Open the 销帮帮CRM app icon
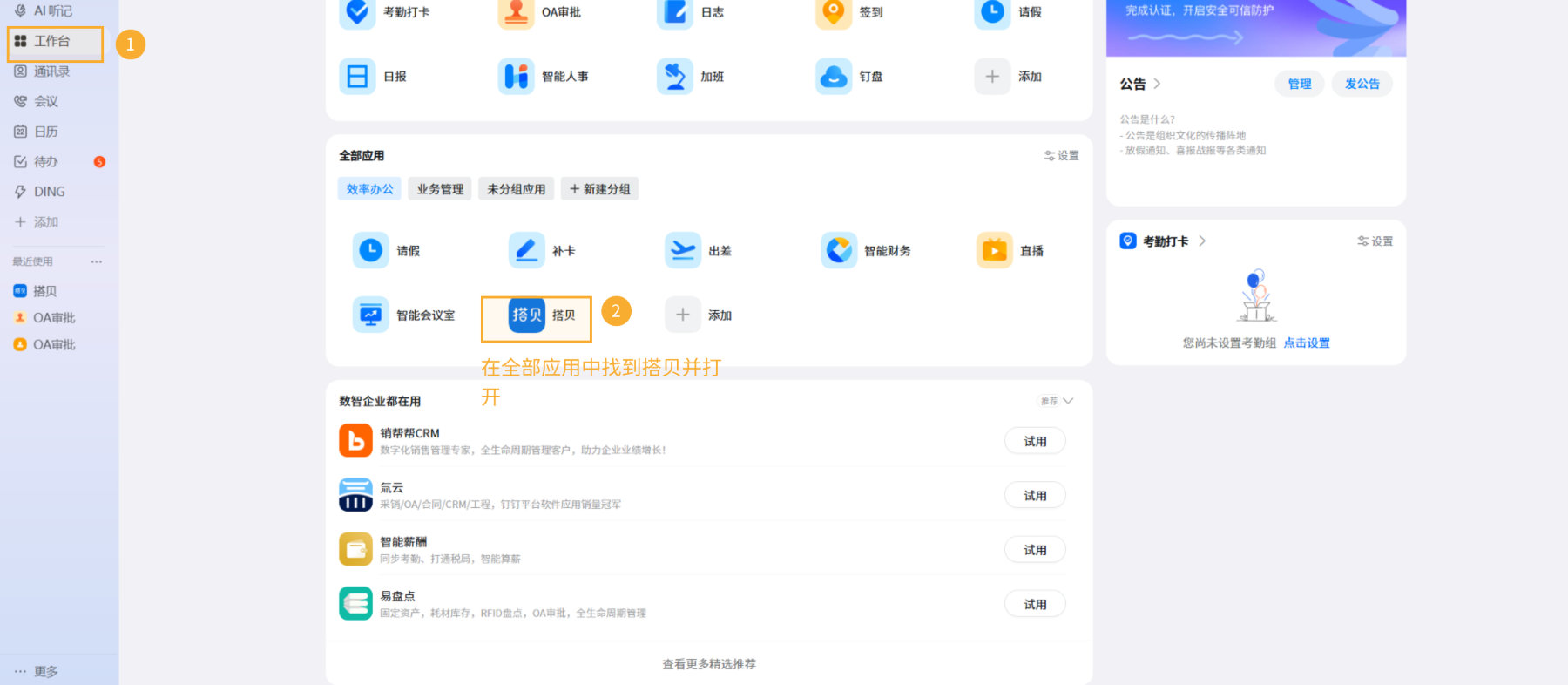Screen dimensions: 1568x685 coord(355,441)
